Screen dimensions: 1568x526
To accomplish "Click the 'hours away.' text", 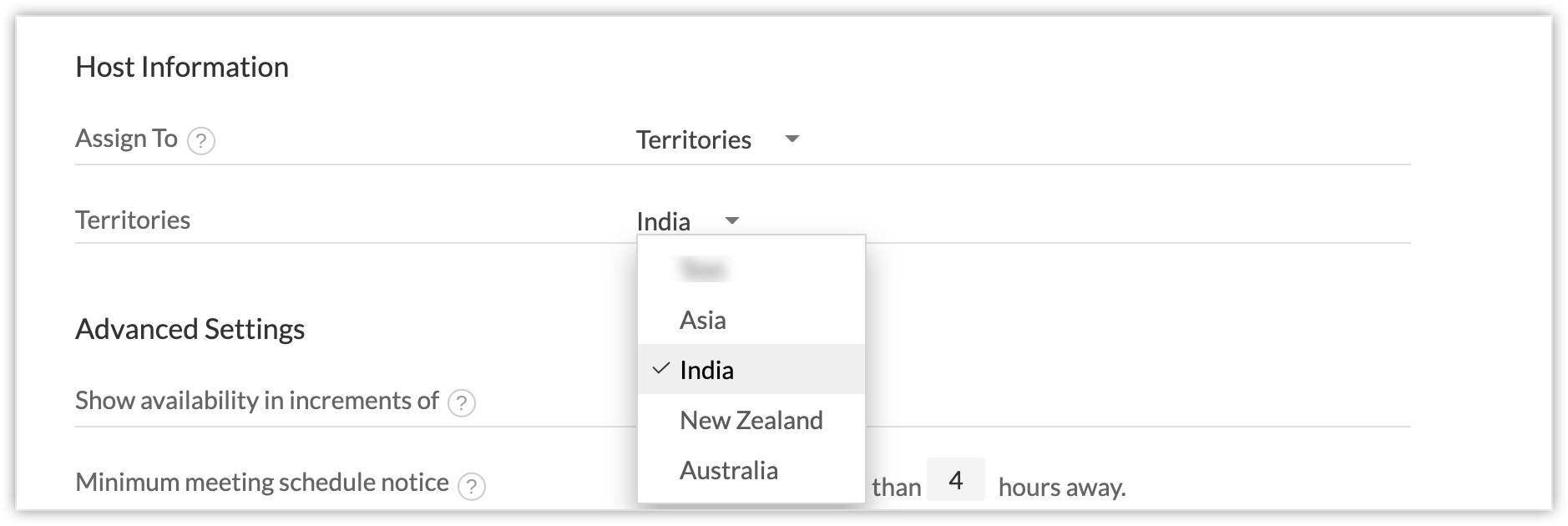I will pyautogui.click(x=1062, y=487).
